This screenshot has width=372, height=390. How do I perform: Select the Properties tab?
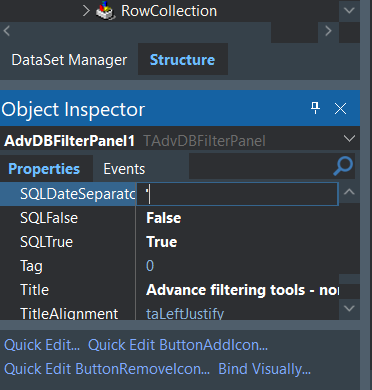click(44, 169)
